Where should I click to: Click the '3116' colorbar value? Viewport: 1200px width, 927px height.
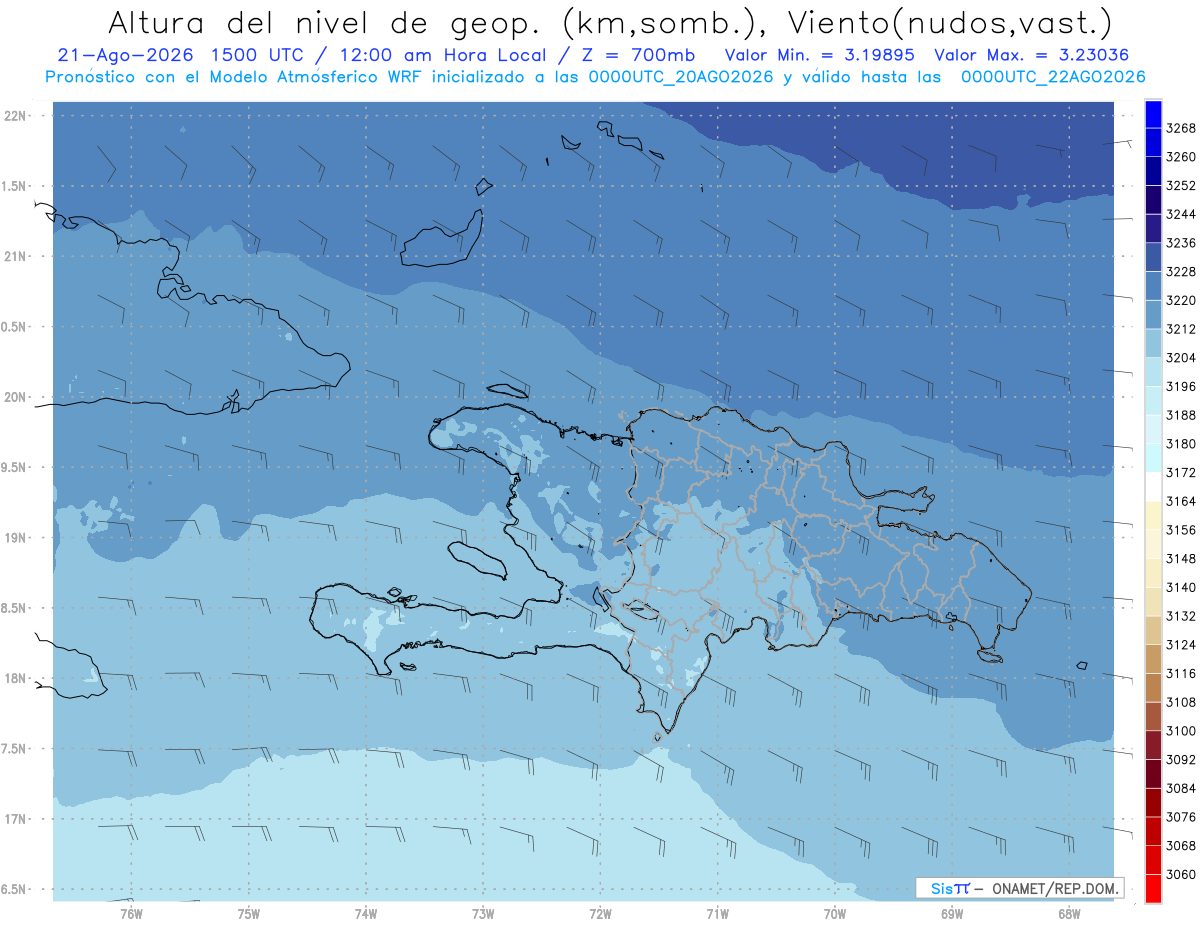[1181, 674]
